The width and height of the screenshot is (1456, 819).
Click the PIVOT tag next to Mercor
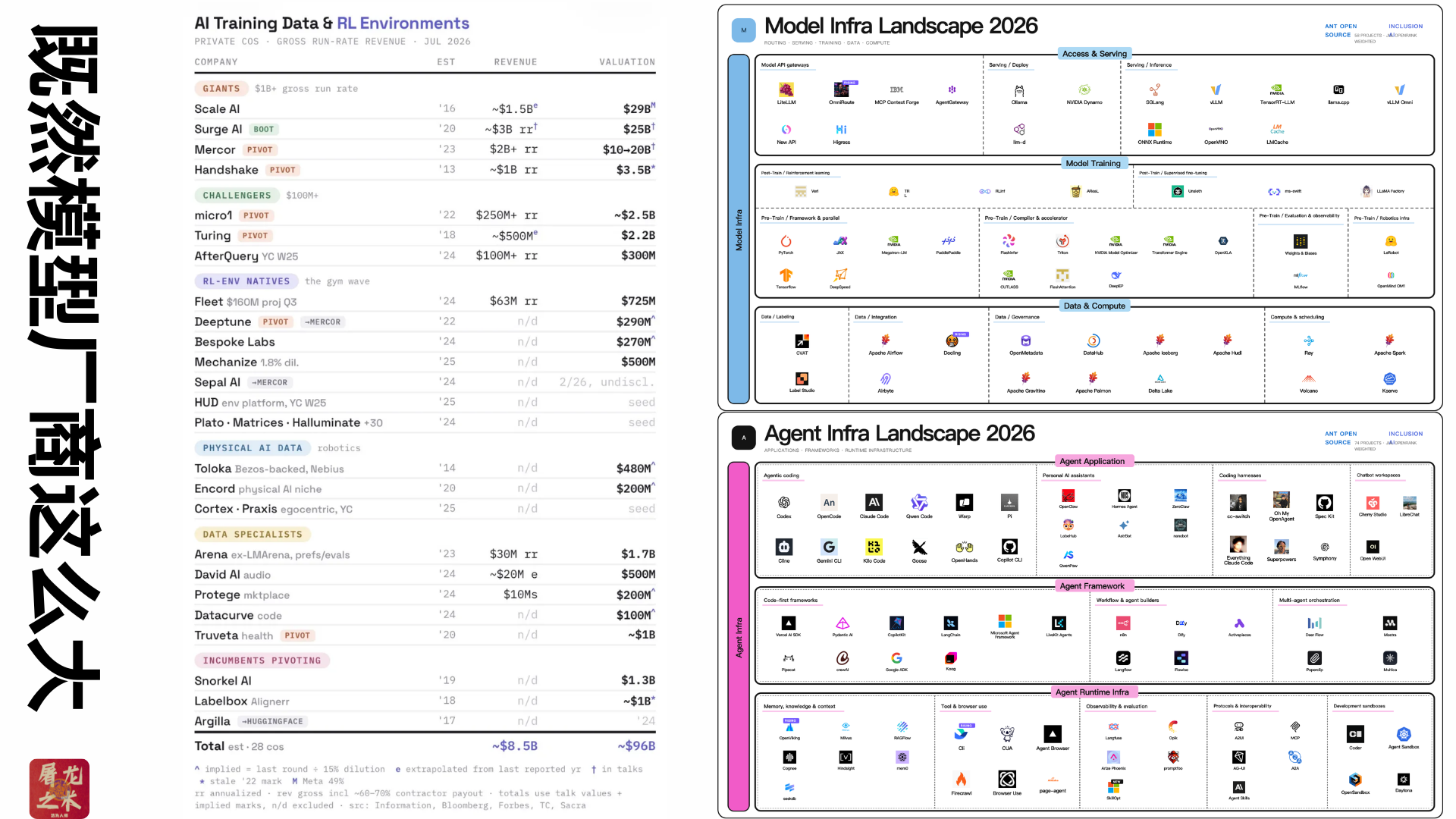(x=259, y=150)
